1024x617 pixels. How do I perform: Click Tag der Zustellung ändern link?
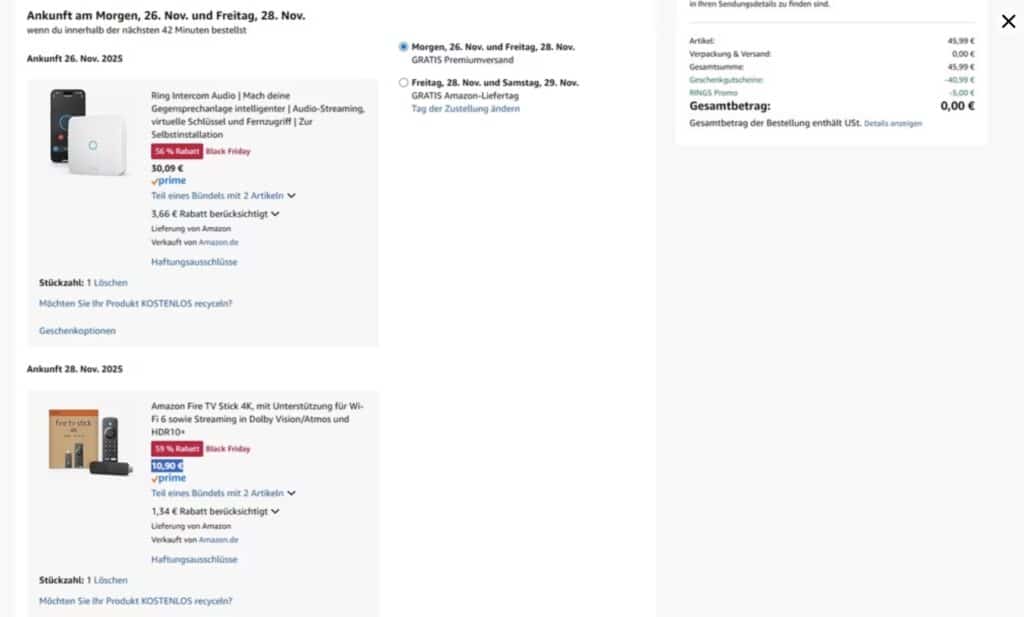pyautogui.click(x=465, y=108)
